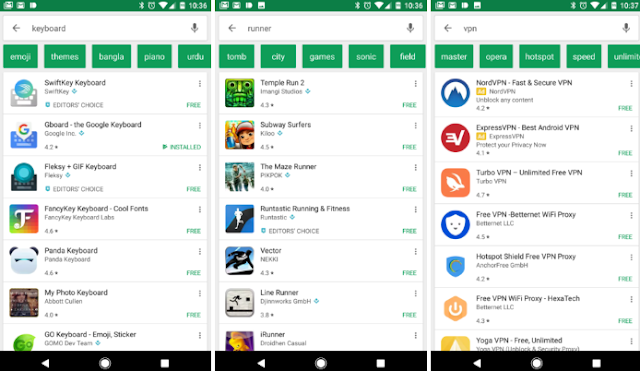Tap the Panda Keyboard icon

tap(24, 261)
